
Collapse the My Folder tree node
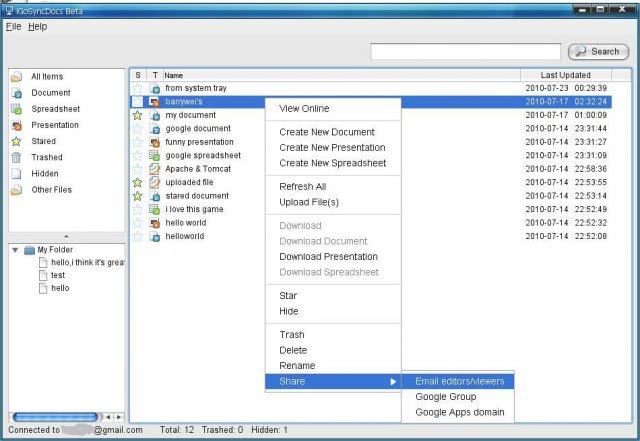click(15, 250)
